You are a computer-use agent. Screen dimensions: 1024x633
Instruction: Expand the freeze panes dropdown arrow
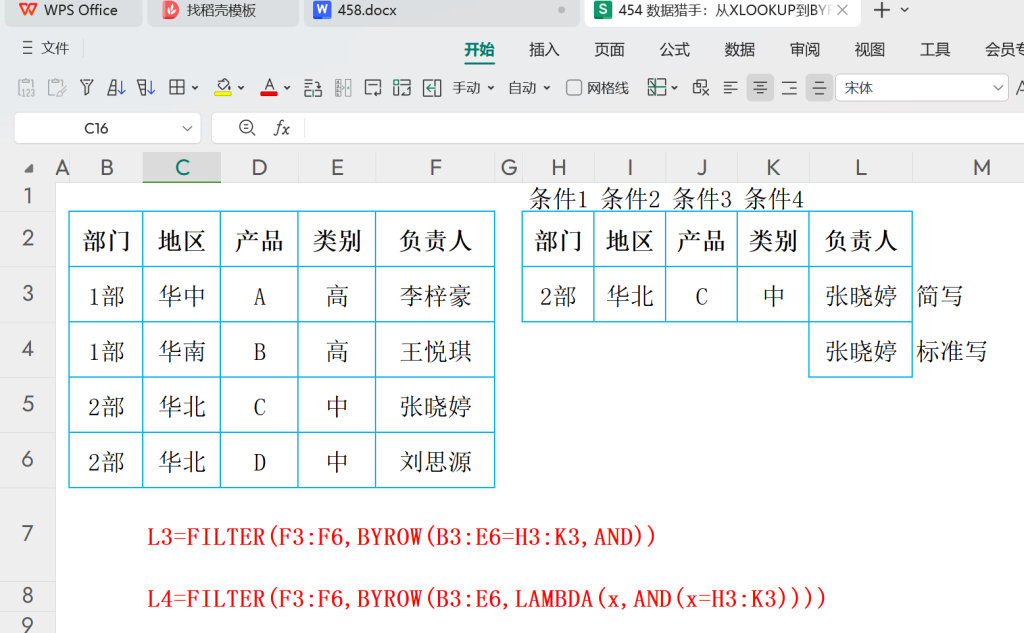pyautogui.click(x=674, y=88)
